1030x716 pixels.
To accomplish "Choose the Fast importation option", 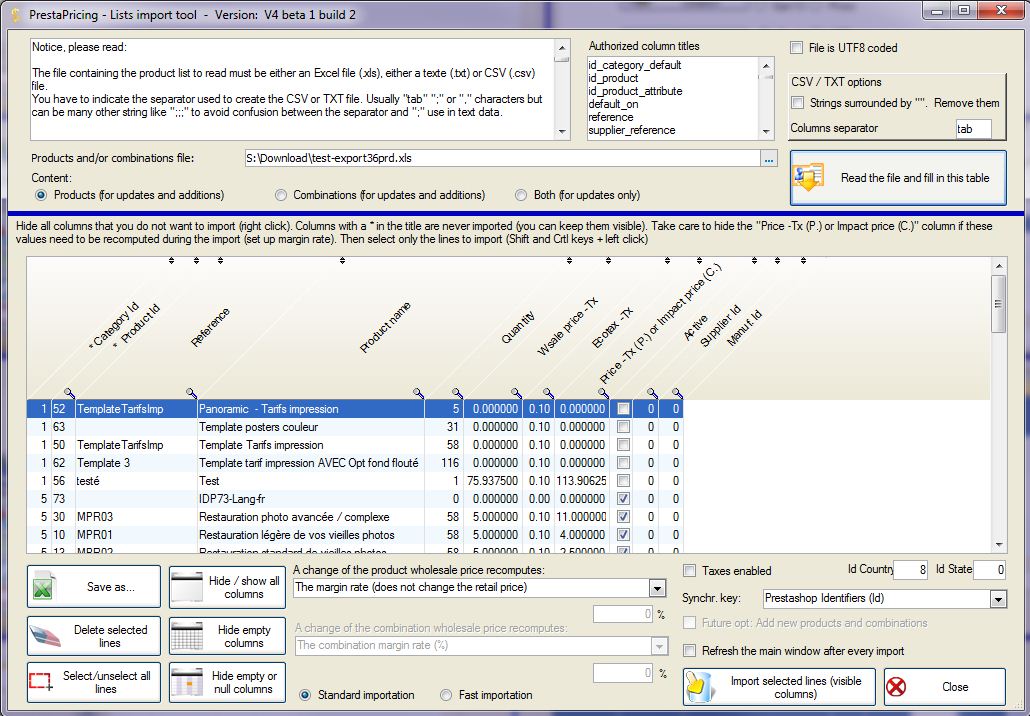I will [x=446, y=695].
